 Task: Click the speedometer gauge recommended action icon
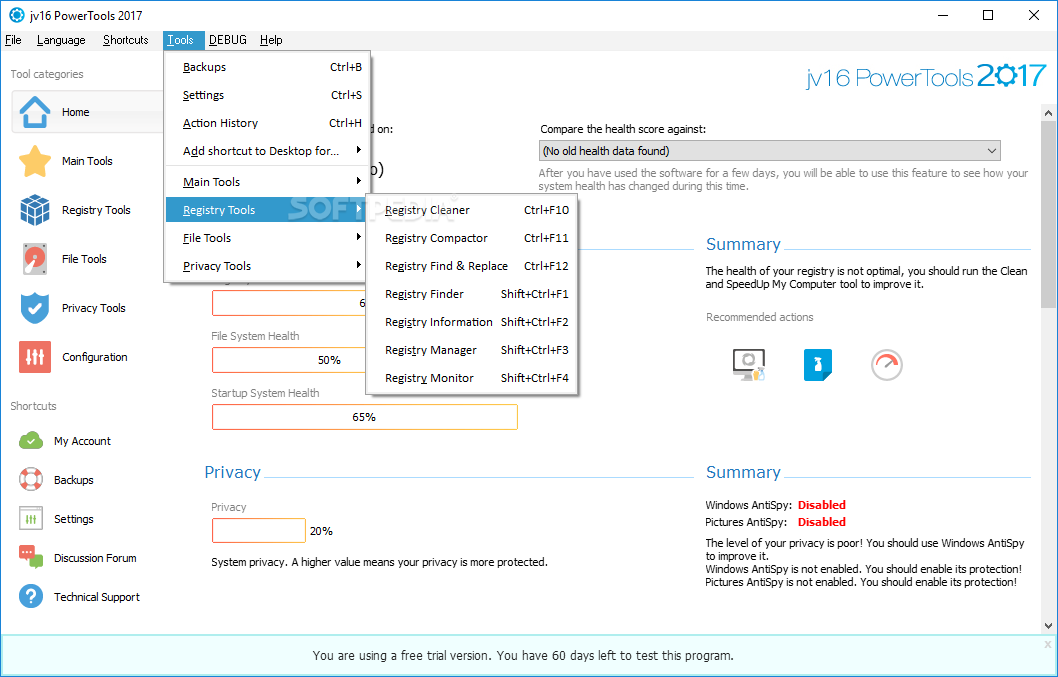click(887, 364)
